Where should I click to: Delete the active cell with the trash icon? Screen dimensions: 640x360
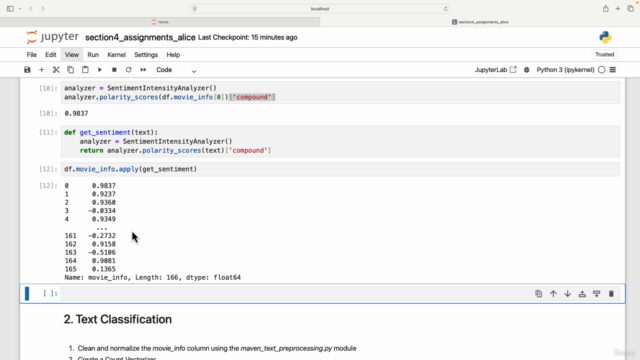click(611, 294)
